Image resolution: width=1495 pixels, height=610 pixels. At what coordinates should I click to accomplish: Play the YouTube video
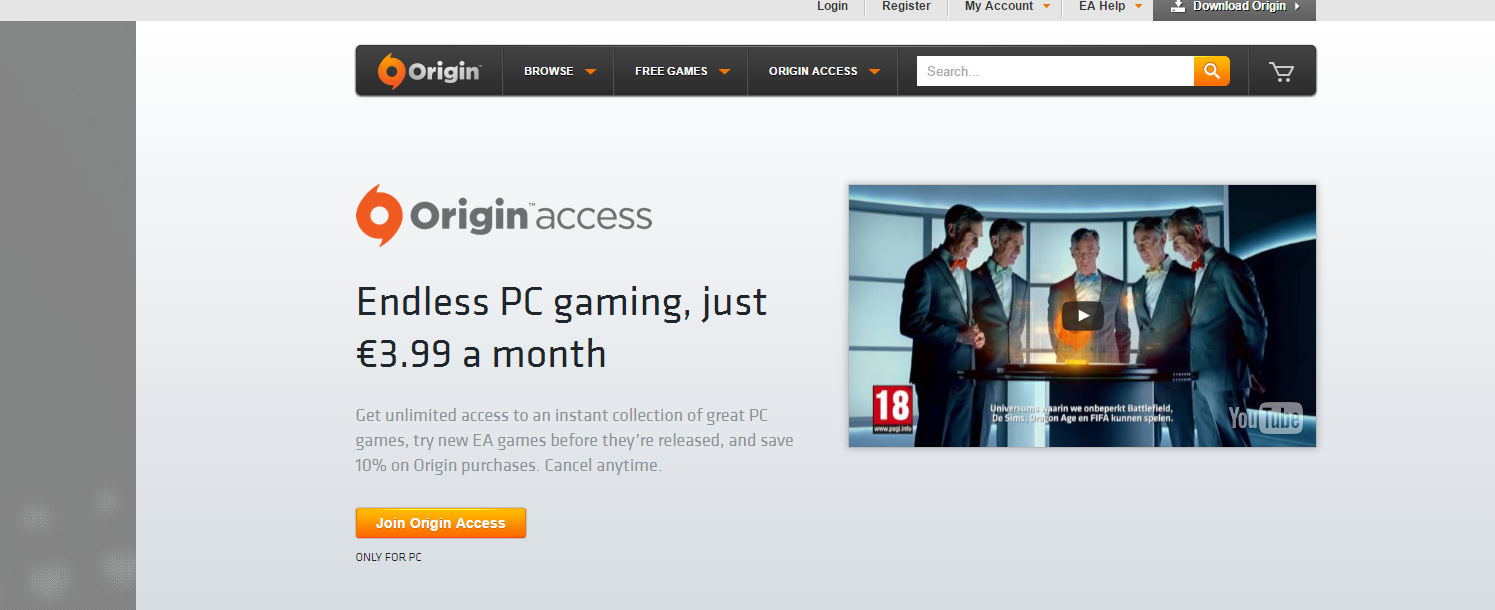[1082, 316]
